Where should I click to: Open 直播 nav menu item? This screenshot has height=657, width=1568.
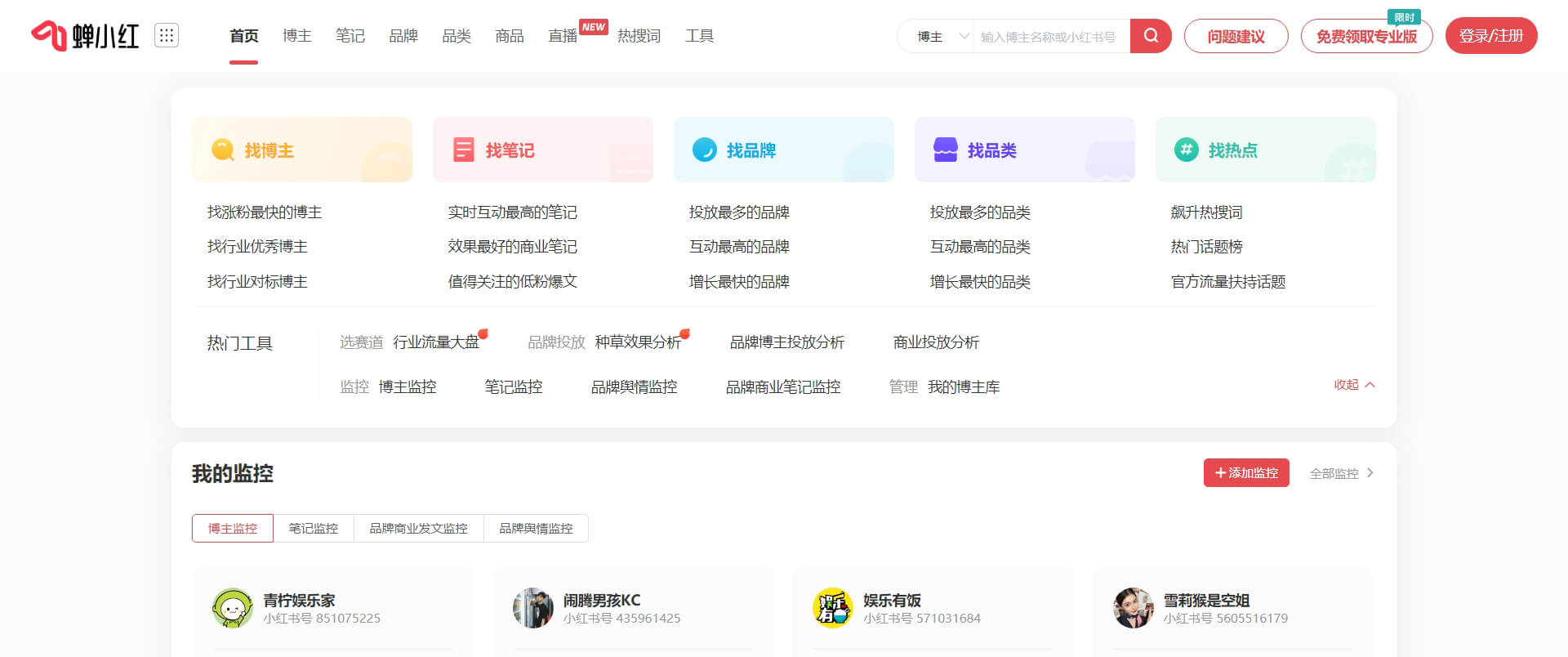click(562, 36)
